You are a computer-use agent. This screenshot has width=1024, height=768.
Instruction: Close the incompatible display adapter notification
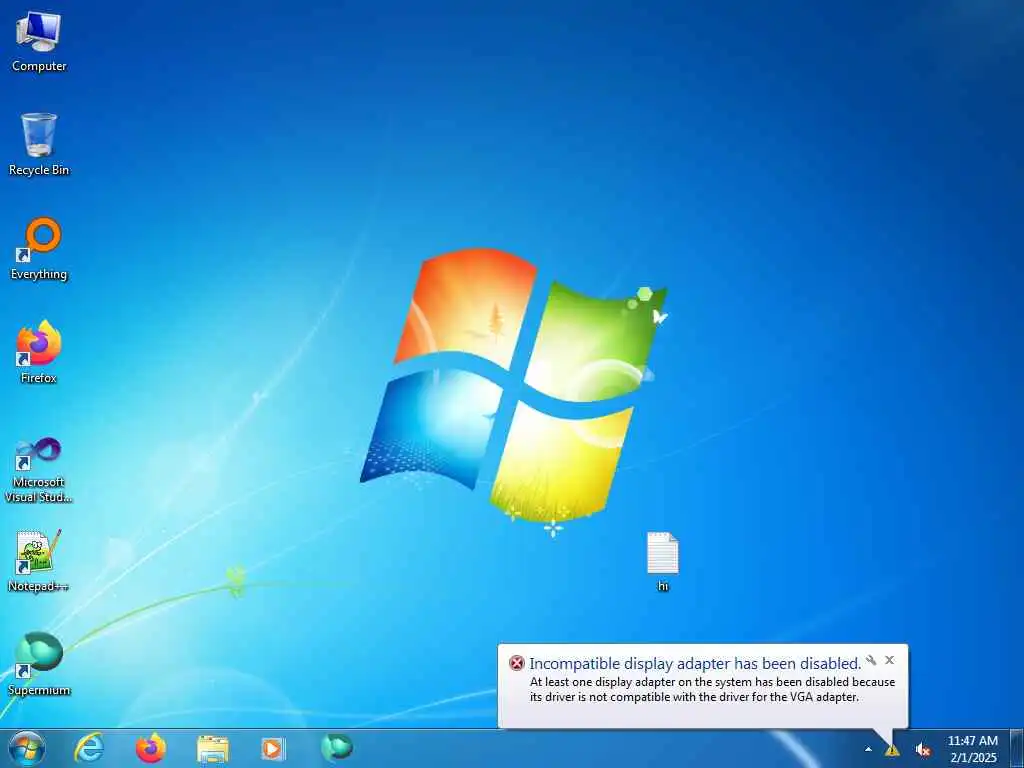(x=889, y=660)
